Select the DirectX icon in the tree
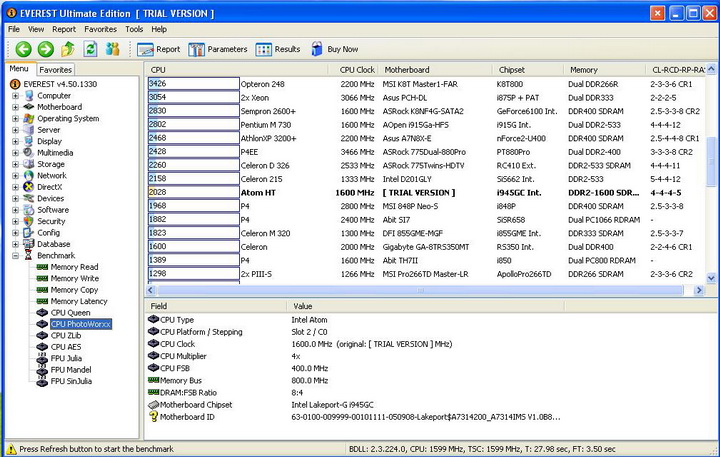Screen dimensions: 720x457 pyautogui.click(x=28, y=187)
